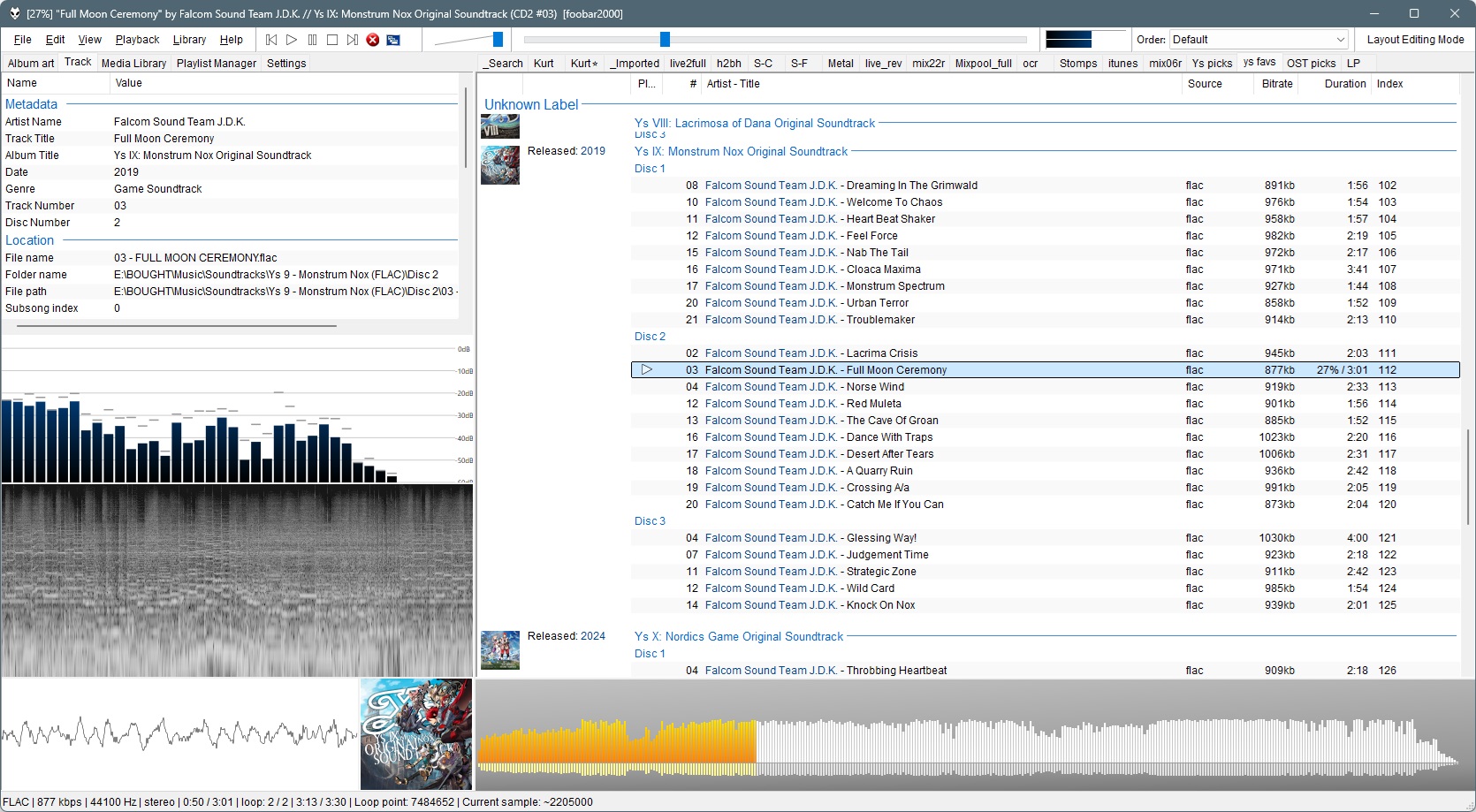Image resolution: width=1476 pixels, height=812 pixels.
Task: Click the Stop playback button
Action: [x=332, y=40]
